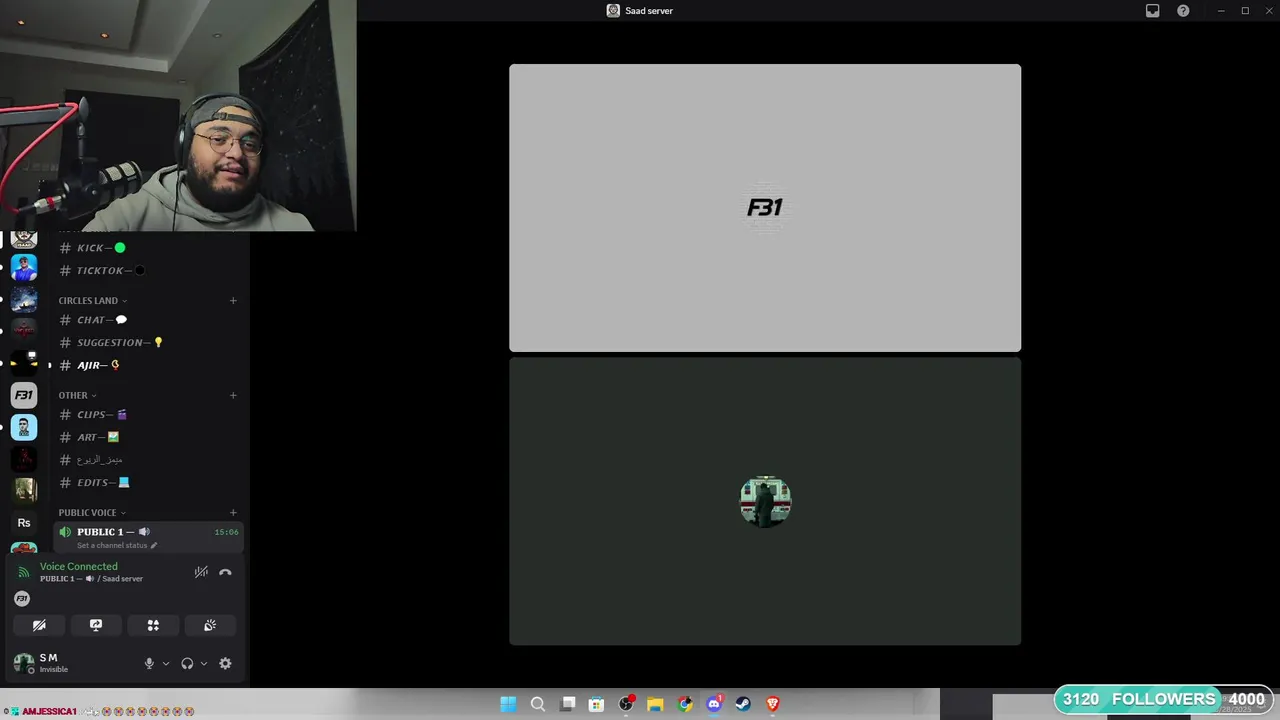The image size is (1280, 720).
Task: Open the SUGGESTION text channel
Action: 147,342
